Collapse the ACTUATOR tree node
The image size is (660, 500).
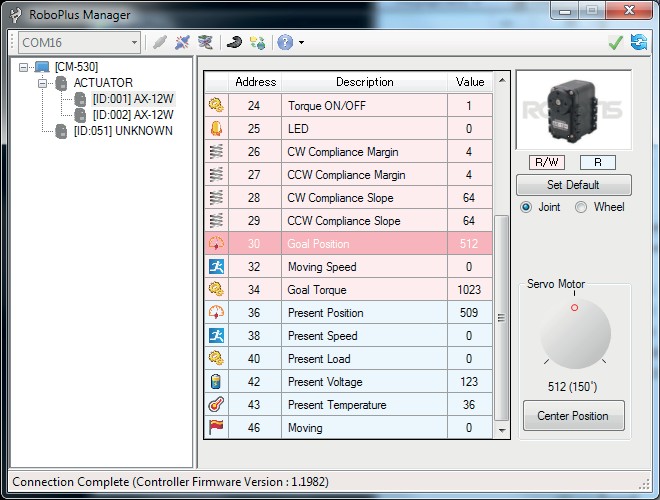click(x=44, y=83)
